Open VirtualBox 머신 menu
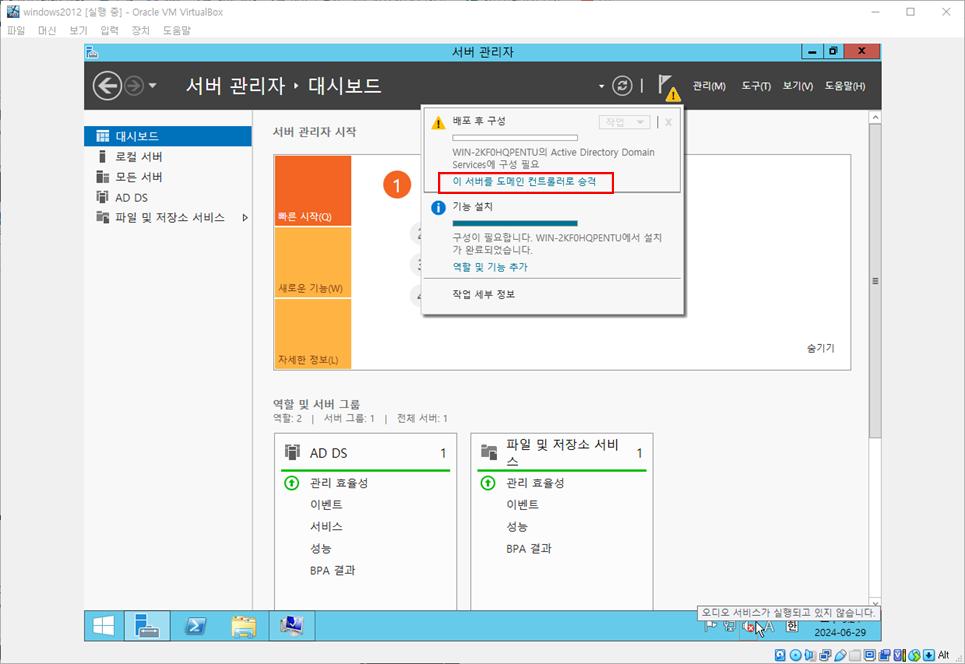 [47, 30]
